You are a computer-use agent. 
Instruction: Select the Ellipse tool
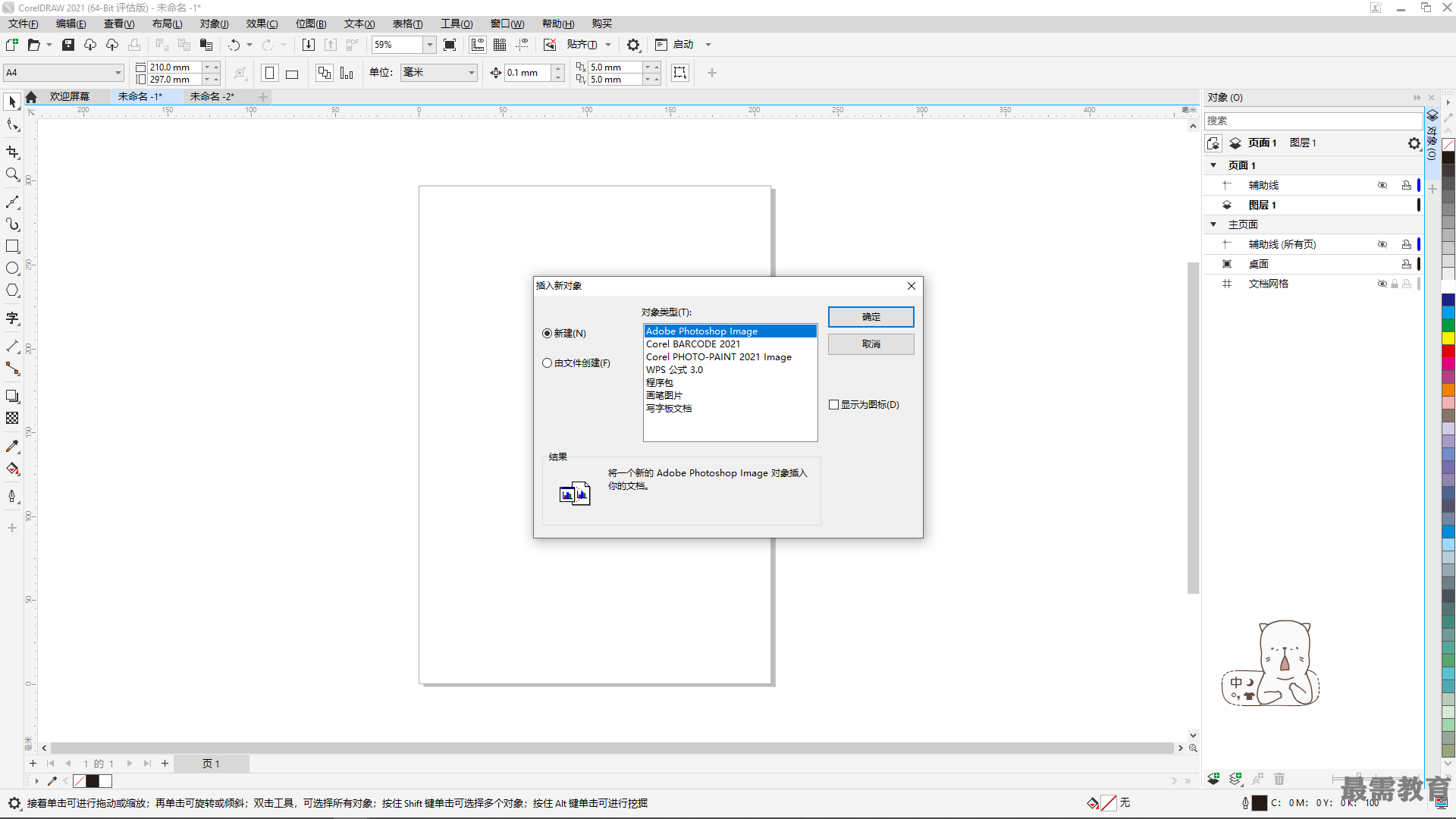click(x=12, y=268)
